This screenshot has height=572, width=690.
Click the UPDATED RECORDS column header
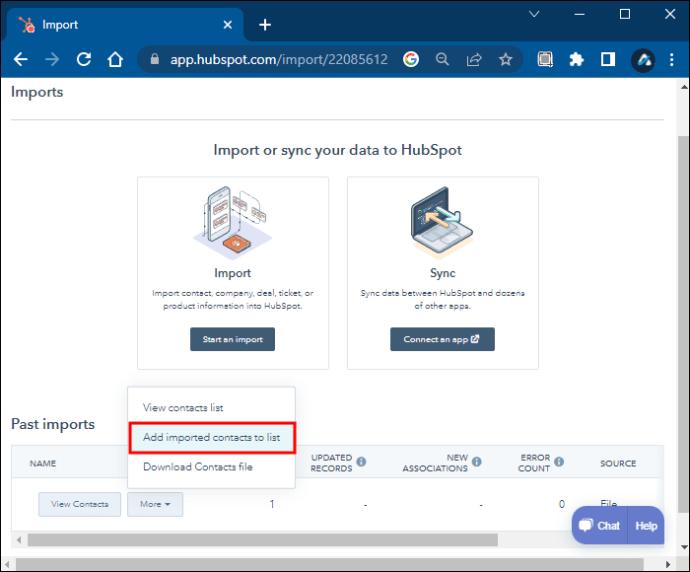(331, 463)
